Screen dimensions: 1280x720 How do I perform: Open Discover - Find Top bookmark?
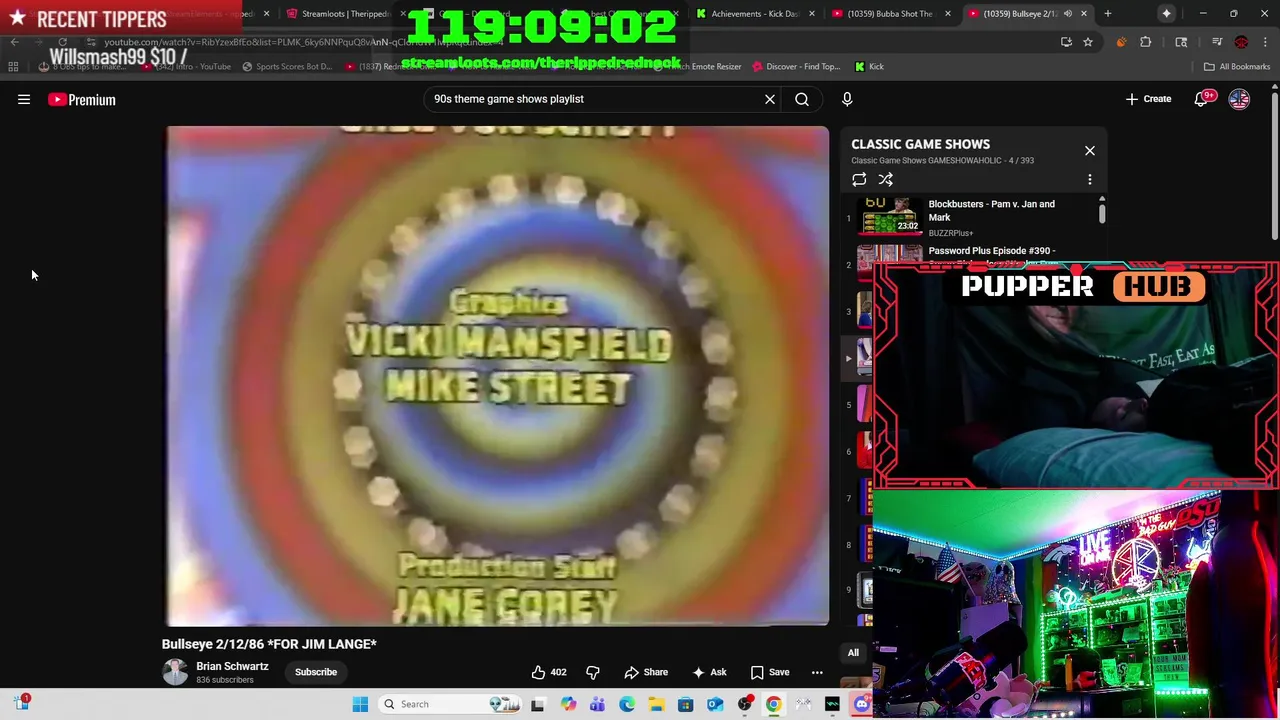click(x=796, y=67)
